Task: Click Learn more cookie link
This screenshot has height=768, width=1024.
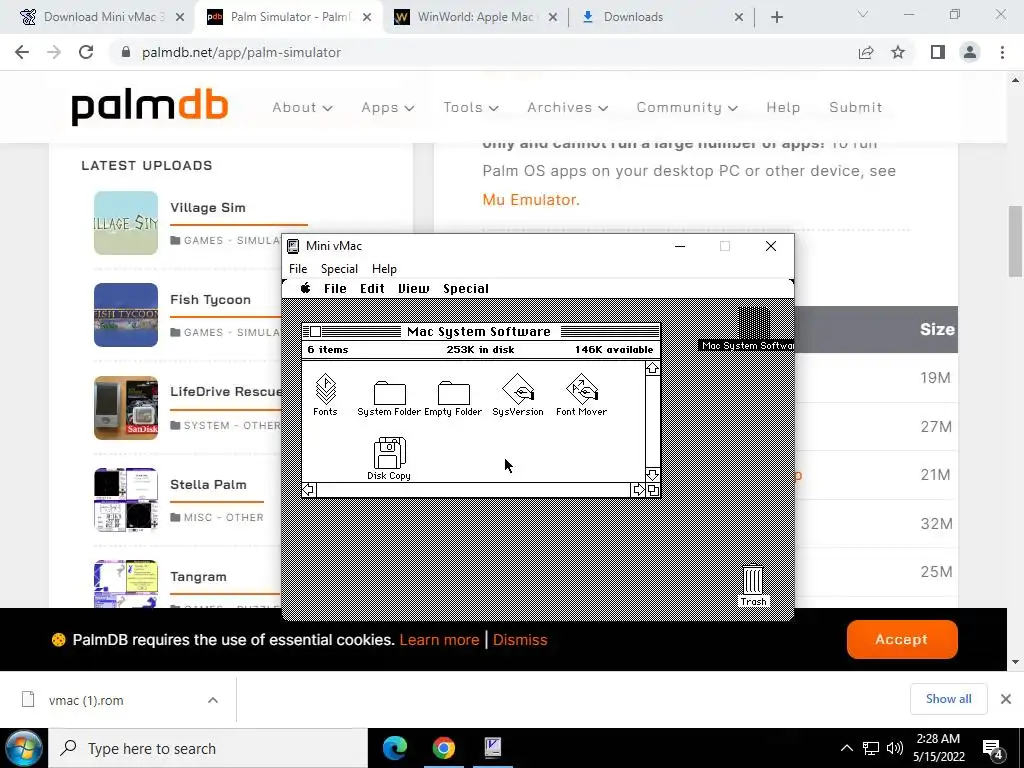Action: tap(440, 640)
